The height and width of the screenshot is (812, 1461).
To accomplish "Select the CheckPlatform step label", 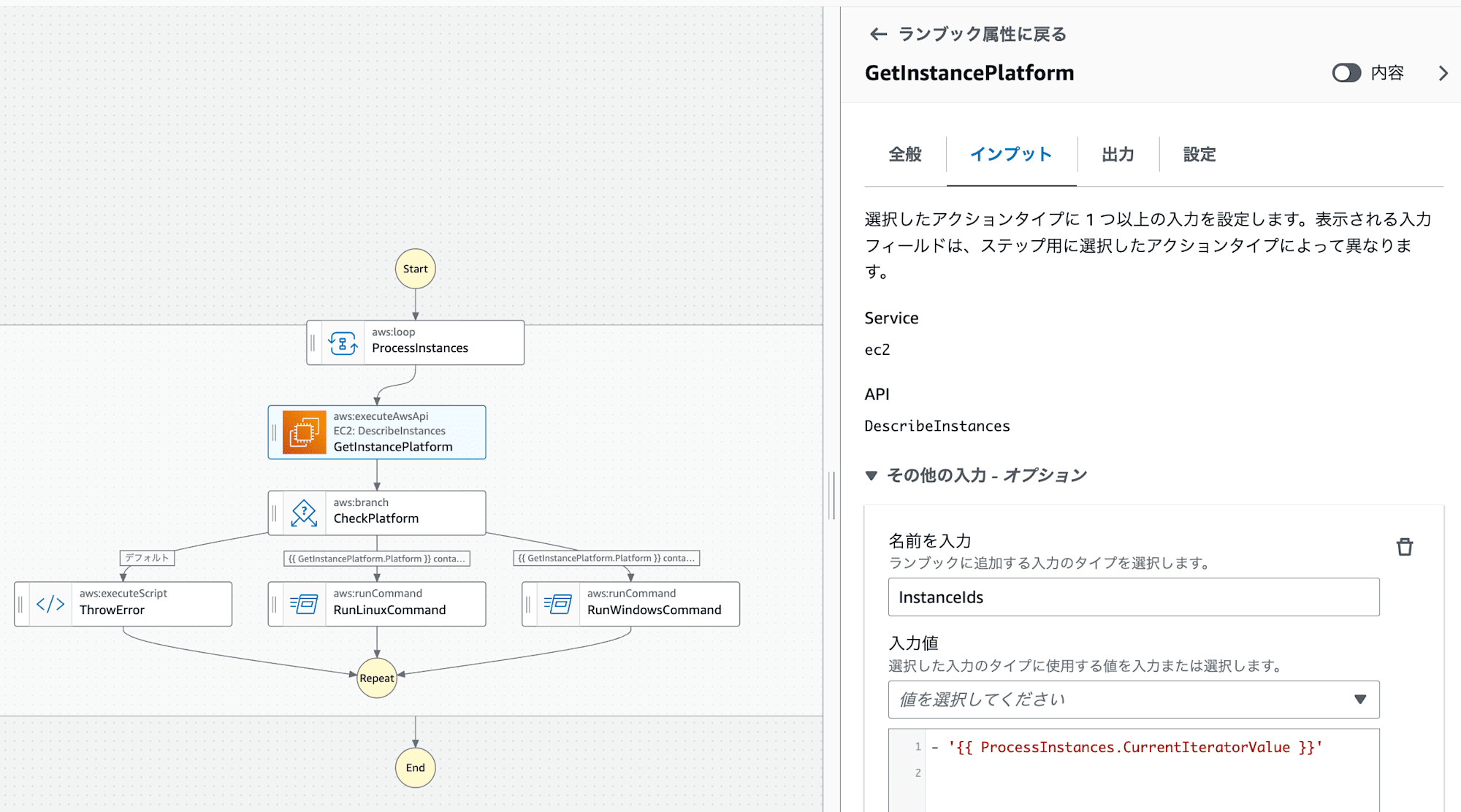I will [x=376, y=518].
